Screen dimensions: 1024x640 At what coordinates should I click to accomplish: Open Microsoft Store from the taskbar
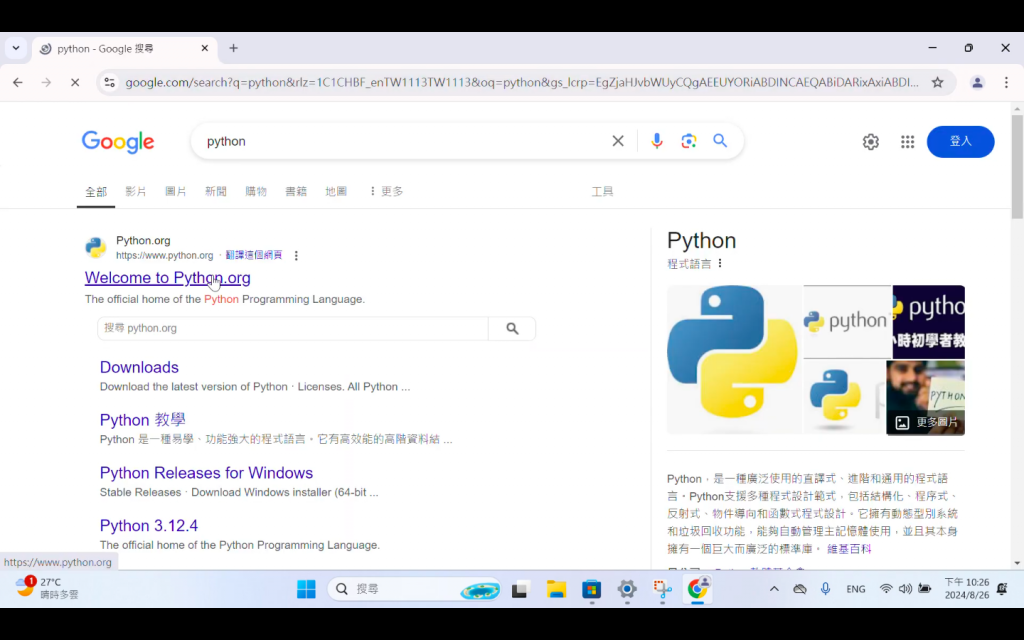click(x=592, y=589)
